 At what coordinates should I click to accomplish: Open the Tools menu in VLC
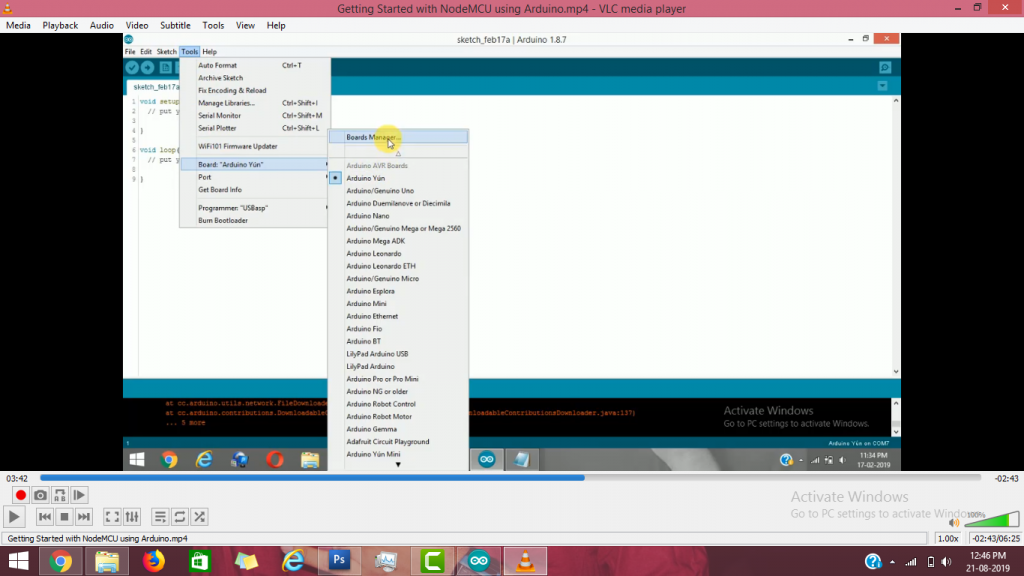(213, 25)
